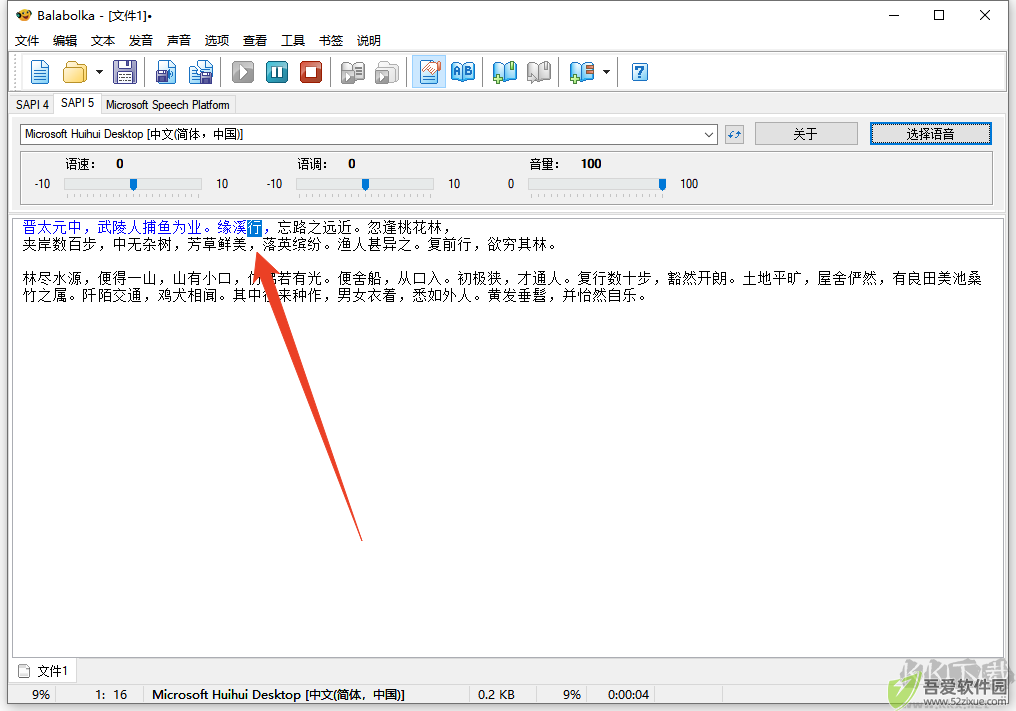Maximize the Balabolka window

(x=939, y=15)
